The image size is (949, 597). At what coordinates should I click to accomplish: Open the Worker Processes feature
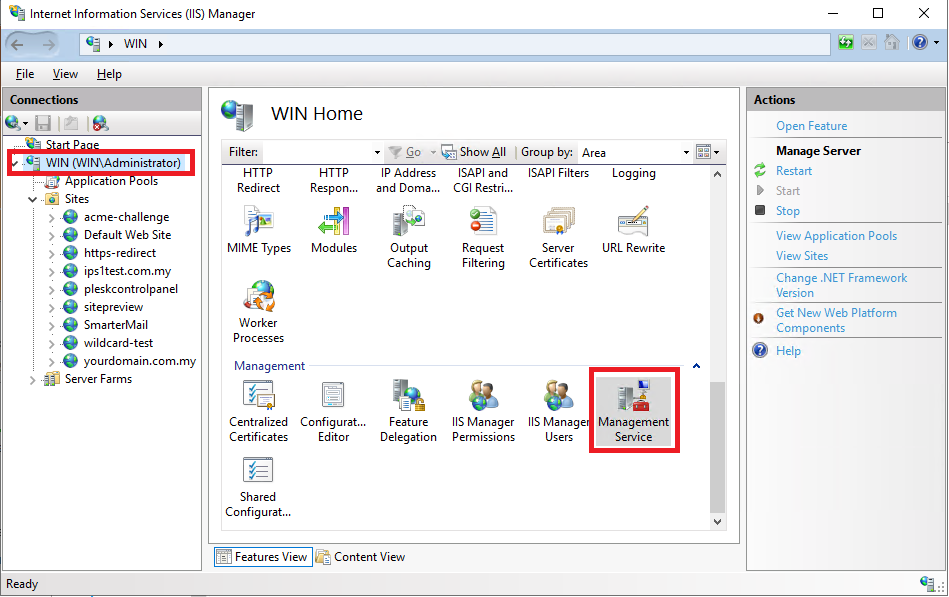[258, 312]
